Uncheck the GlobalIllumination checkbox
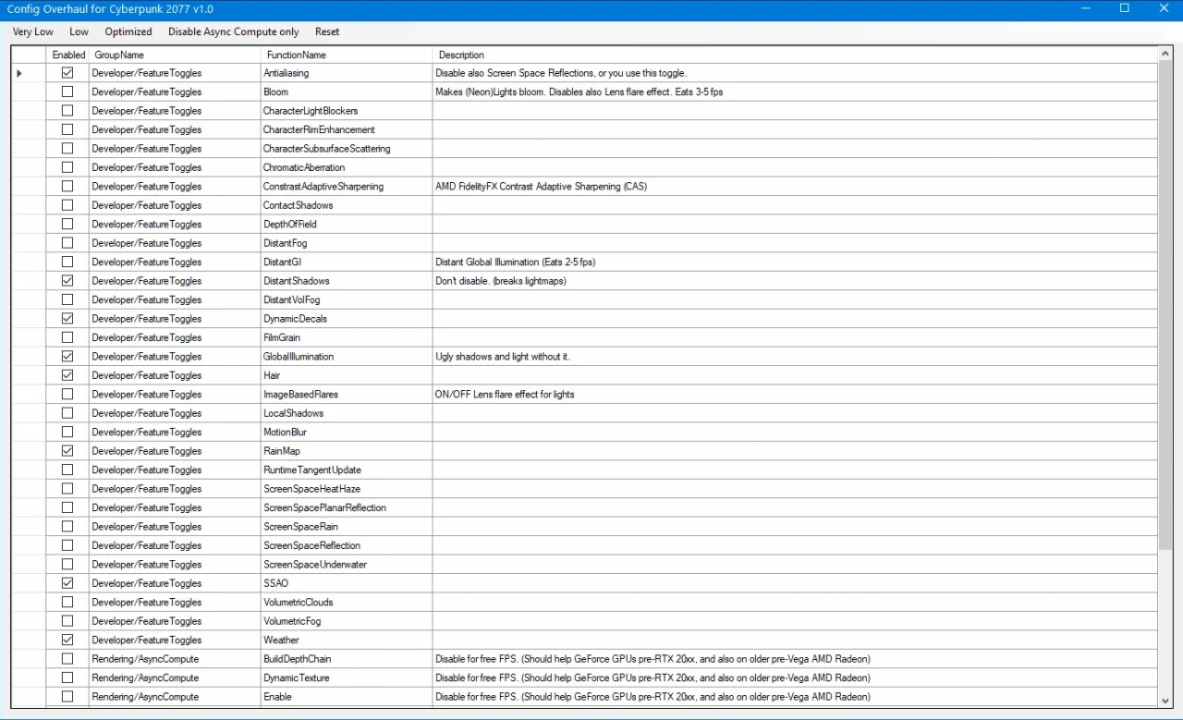Image resolution: width=1183 pixels, height=720 pixels. pyautogui.click(x=67, y=356)
